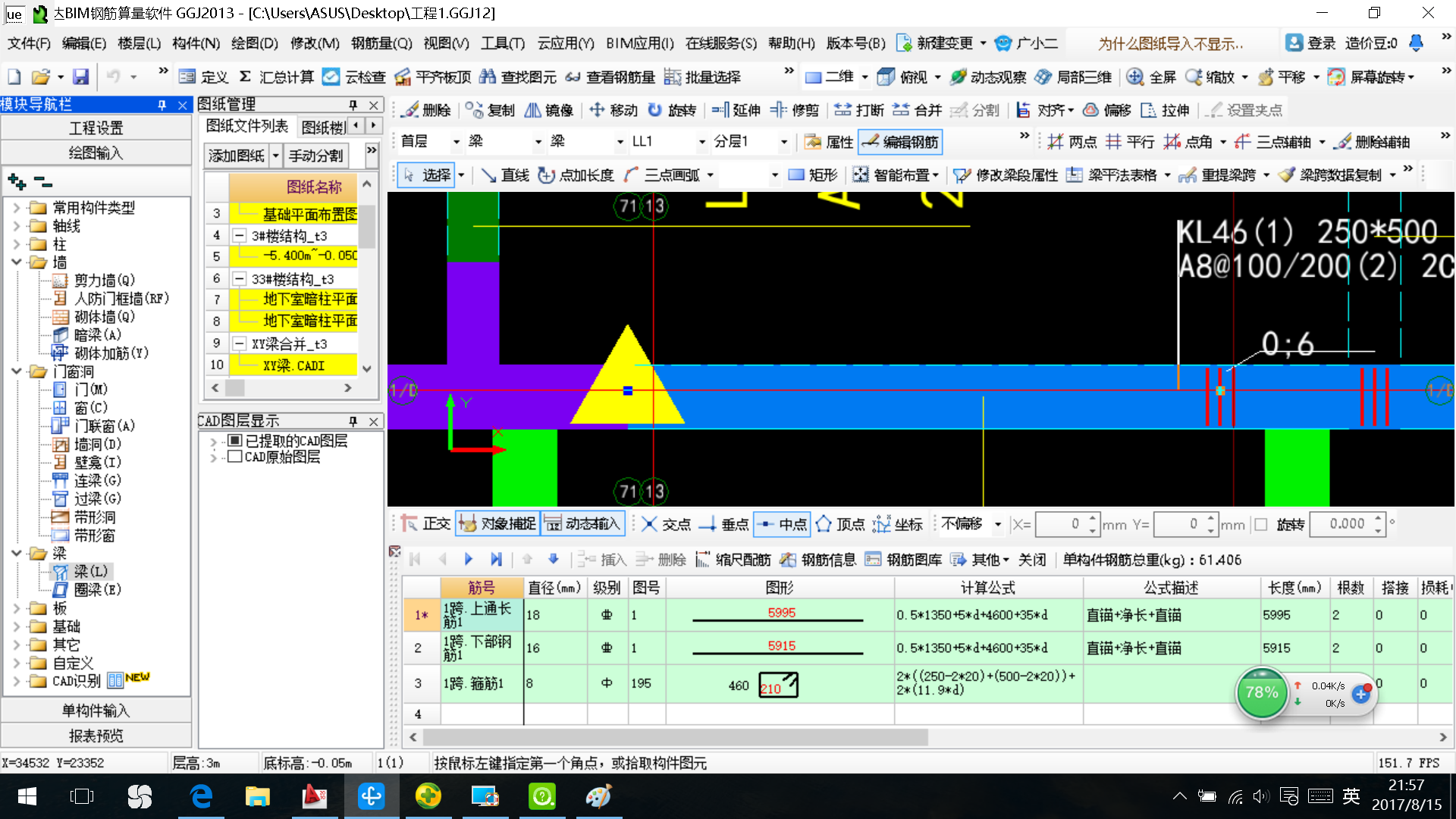This screenshot has width=1456, height=819.
Task: Open 帮助(H) menu
Action: pyautogui.click(x=791, y=43)
